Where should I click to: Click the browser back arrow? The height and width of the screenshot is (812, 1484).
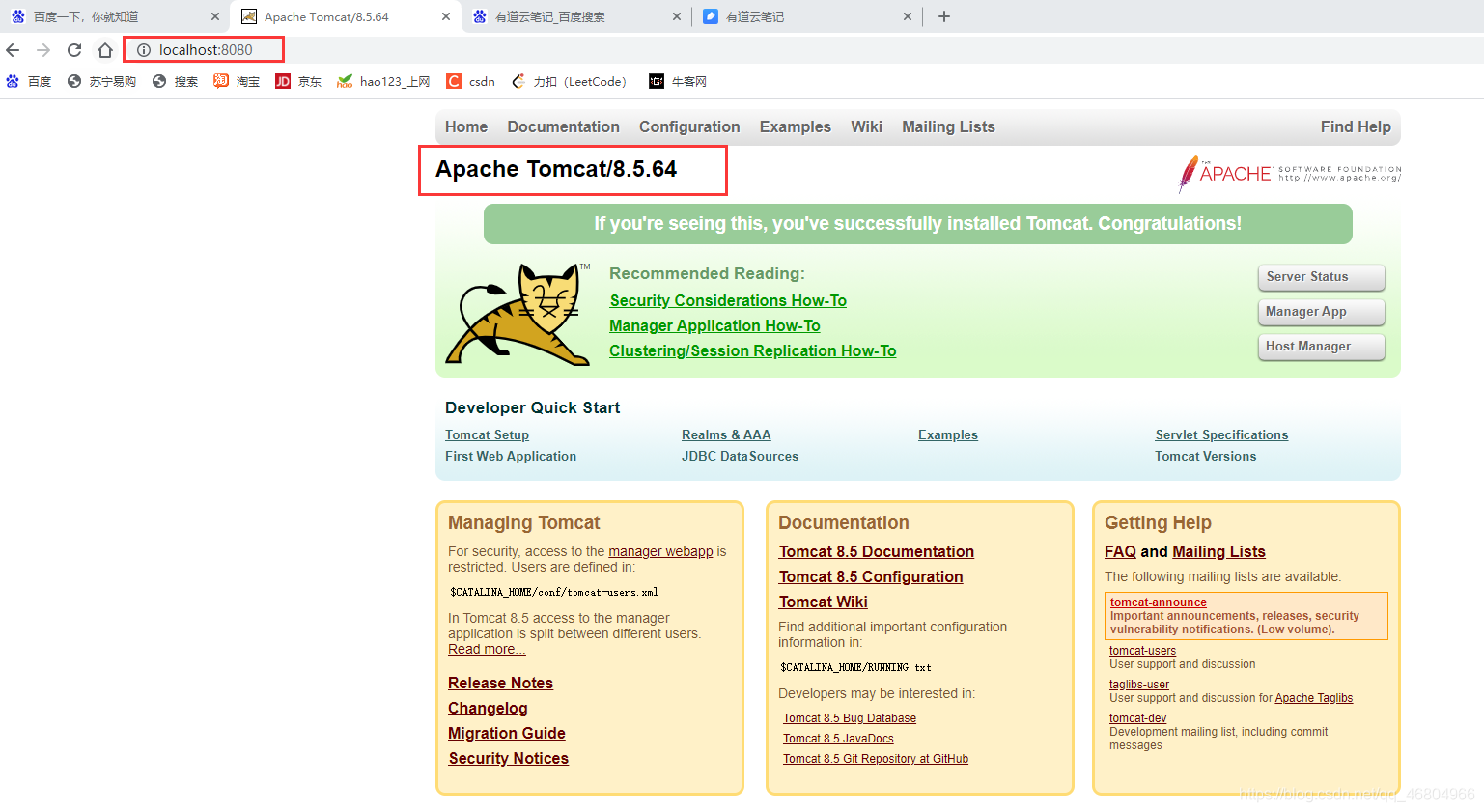pyautogui.click(x=13, y=50)
